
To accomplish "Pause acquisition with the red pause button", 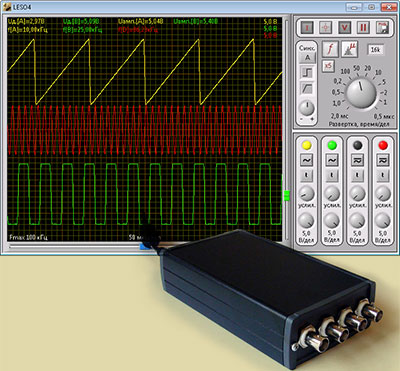I will [363, 27].
